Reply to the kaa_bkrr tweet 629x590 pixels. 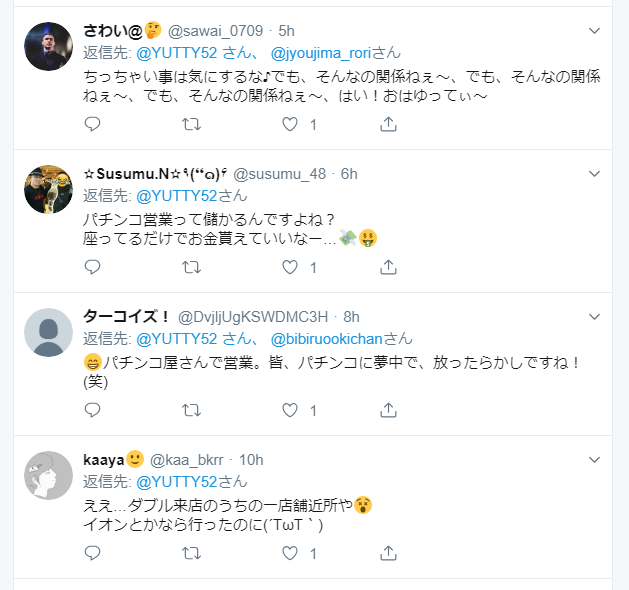92,553
